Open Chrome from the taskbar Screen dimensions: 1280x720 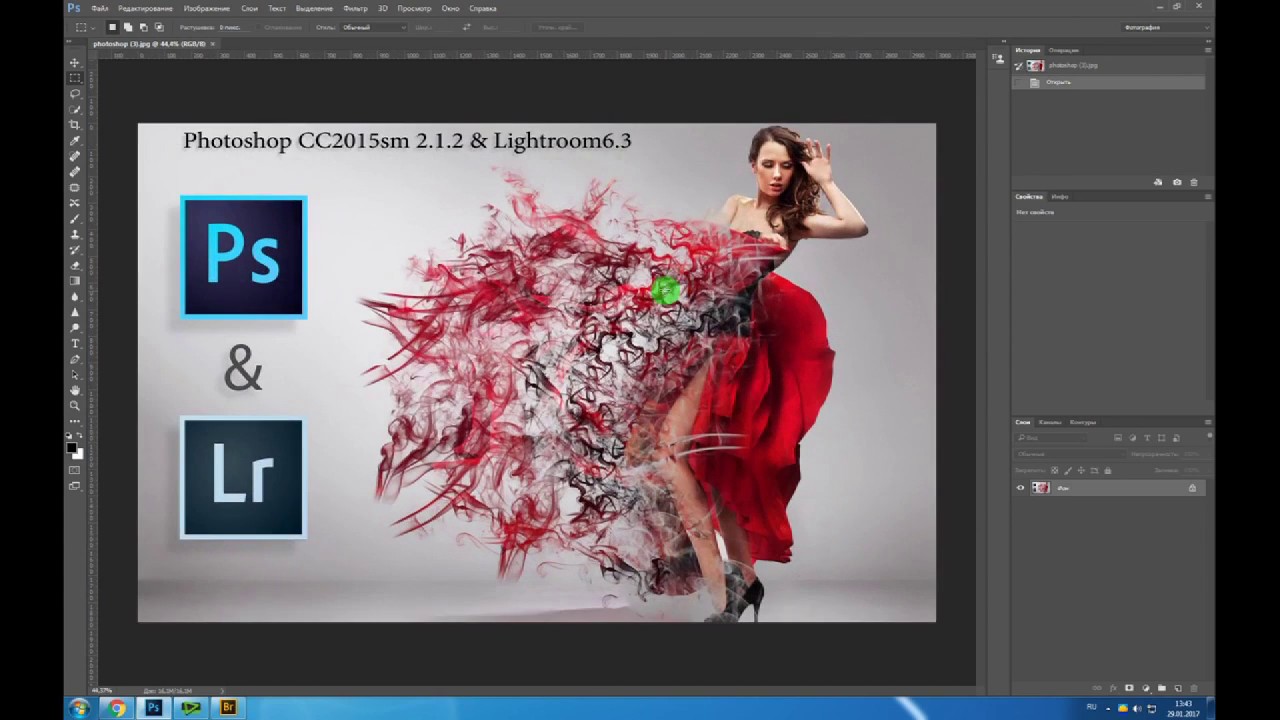116,708
